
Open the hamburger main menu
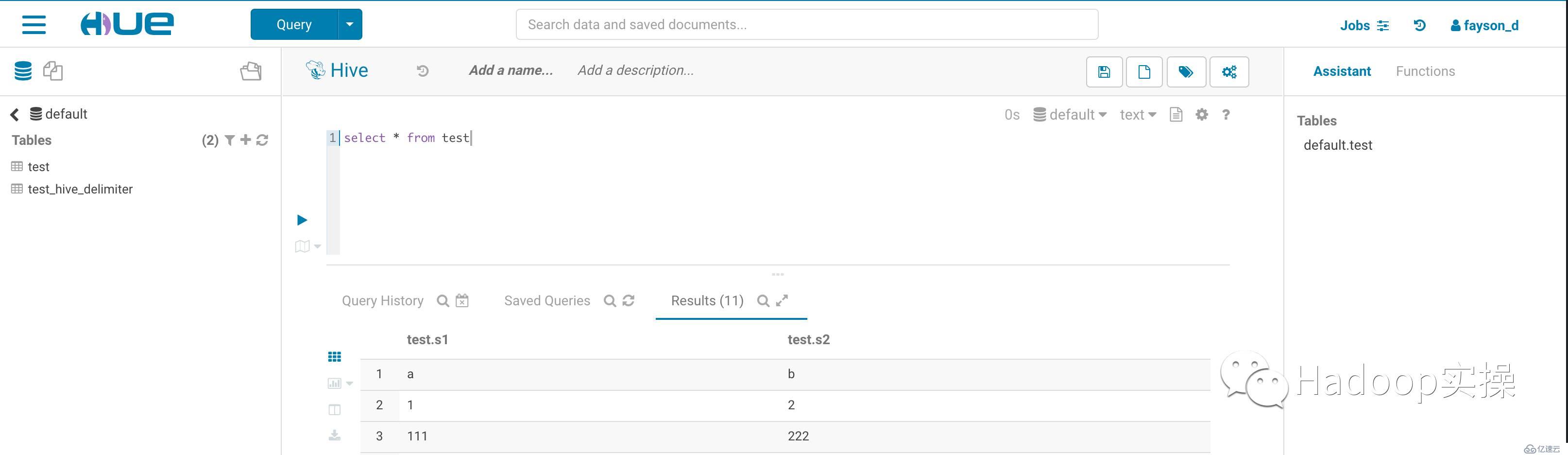(x=34, y=24)
